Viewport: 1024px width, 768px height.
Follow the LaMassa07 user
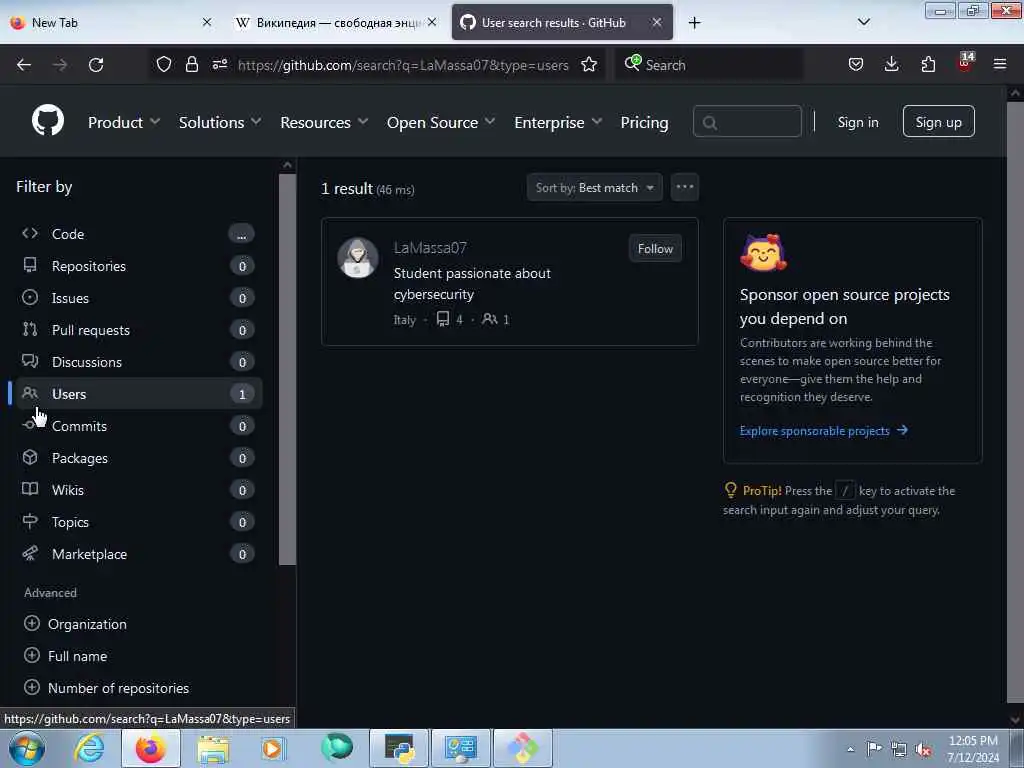click(x=655, y=248)
